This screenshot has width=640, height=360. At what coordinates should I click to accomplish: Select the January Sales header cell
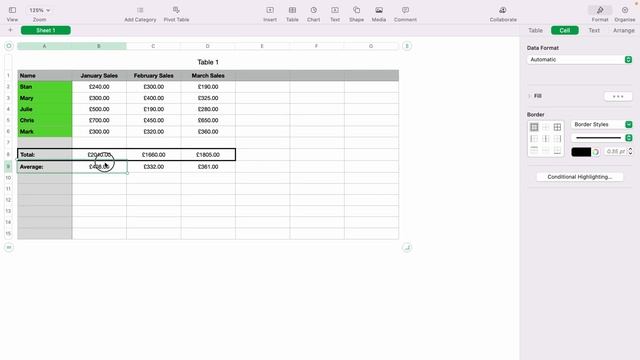(99, 76)
